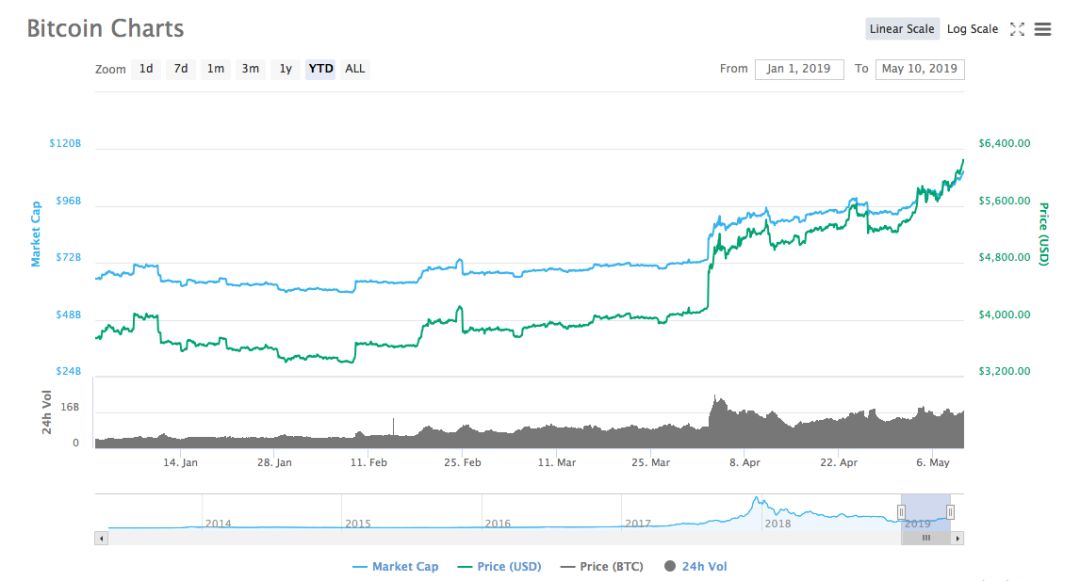Click the $4,000.00 price axis label
Screen dimensions: 1080x581
pyautogui.click(x=1004, y=315)
